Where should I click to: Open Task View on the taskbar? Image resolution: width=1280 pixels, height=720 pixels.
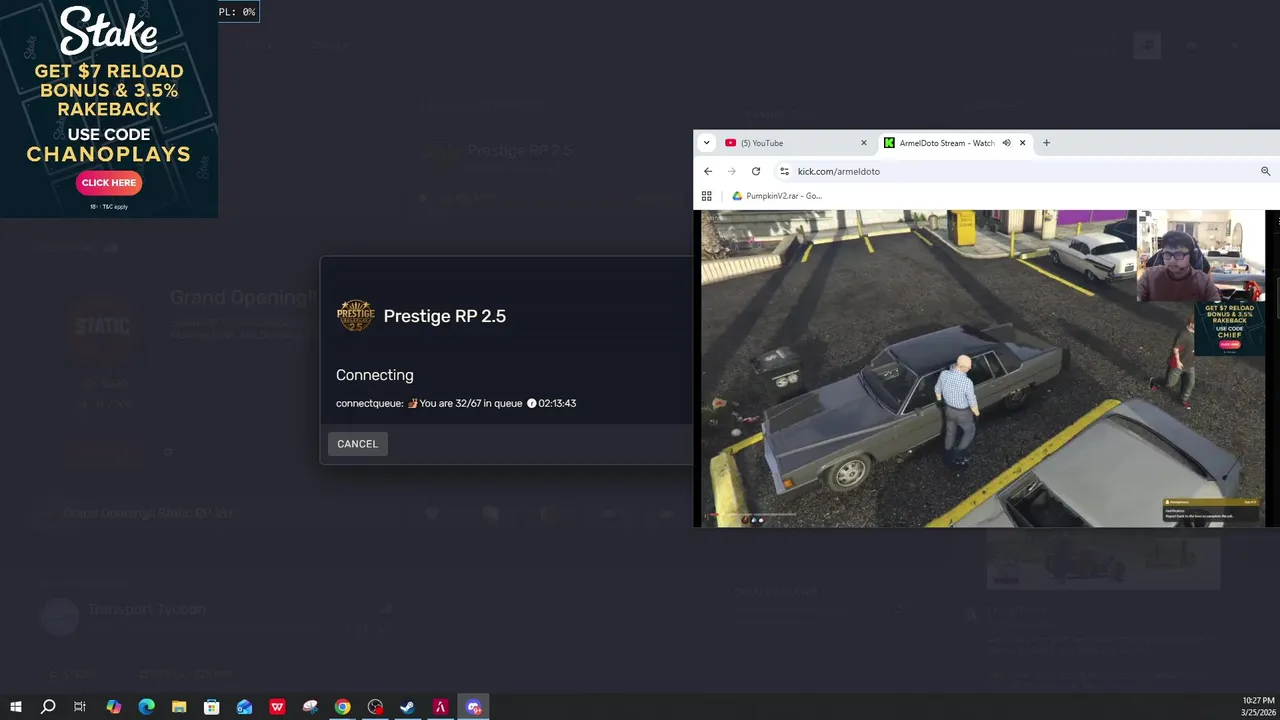pos(80,707)
